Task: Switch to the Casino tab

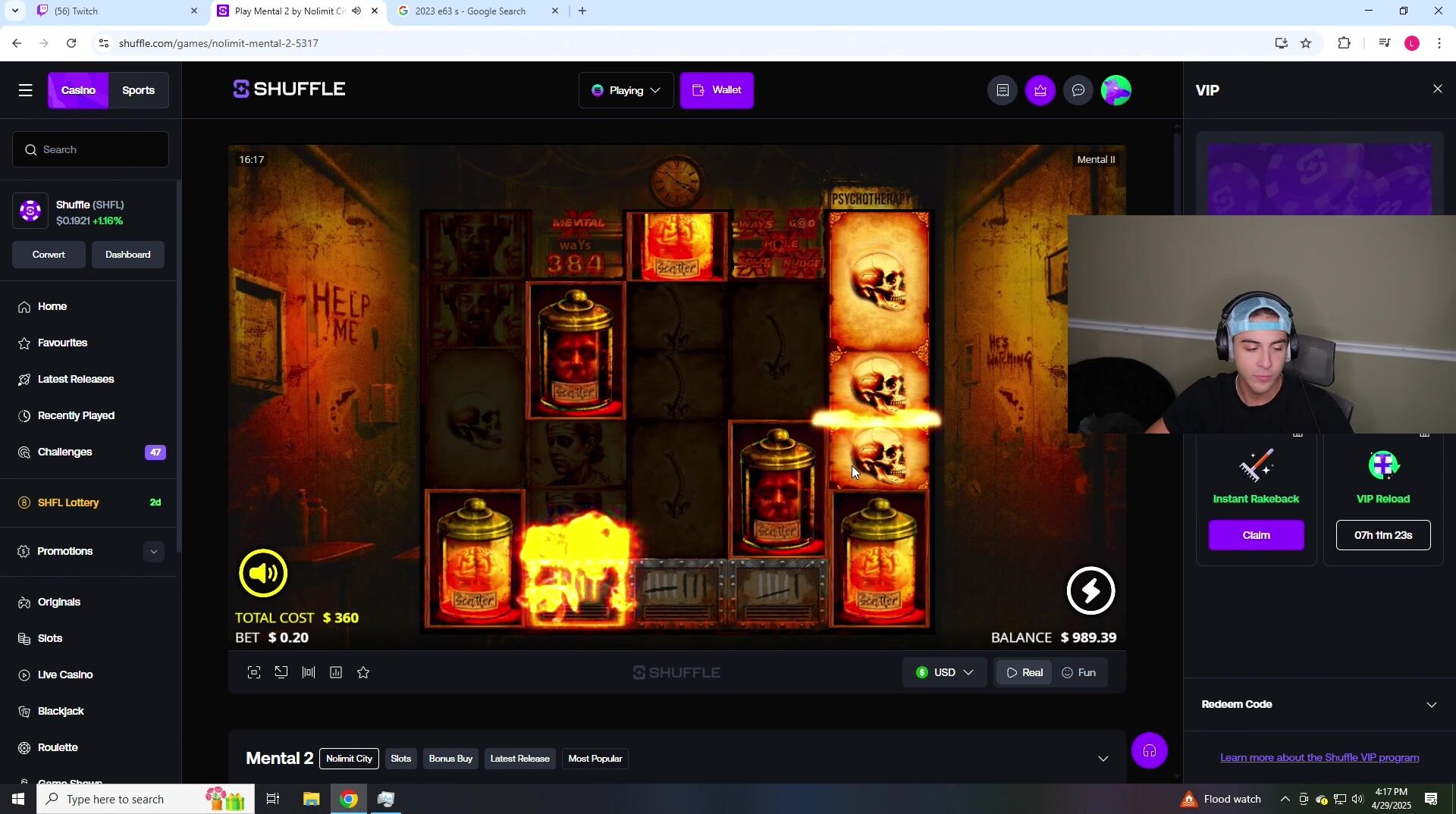Action: point(78,91)
